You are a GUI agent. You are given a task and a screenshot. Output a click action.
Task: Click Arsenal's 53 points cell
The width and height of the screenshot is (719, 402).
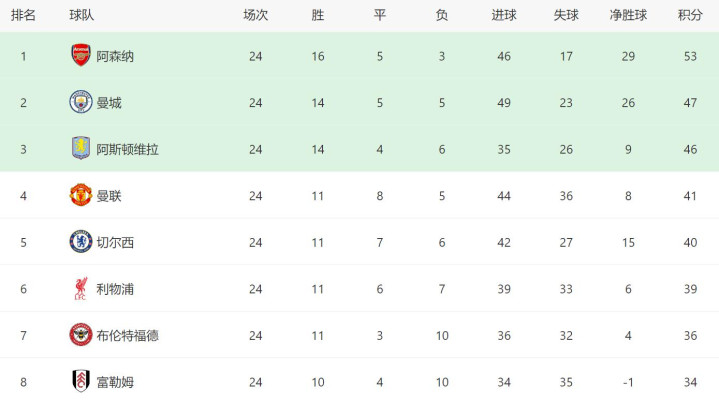click(x=689, y=56)
